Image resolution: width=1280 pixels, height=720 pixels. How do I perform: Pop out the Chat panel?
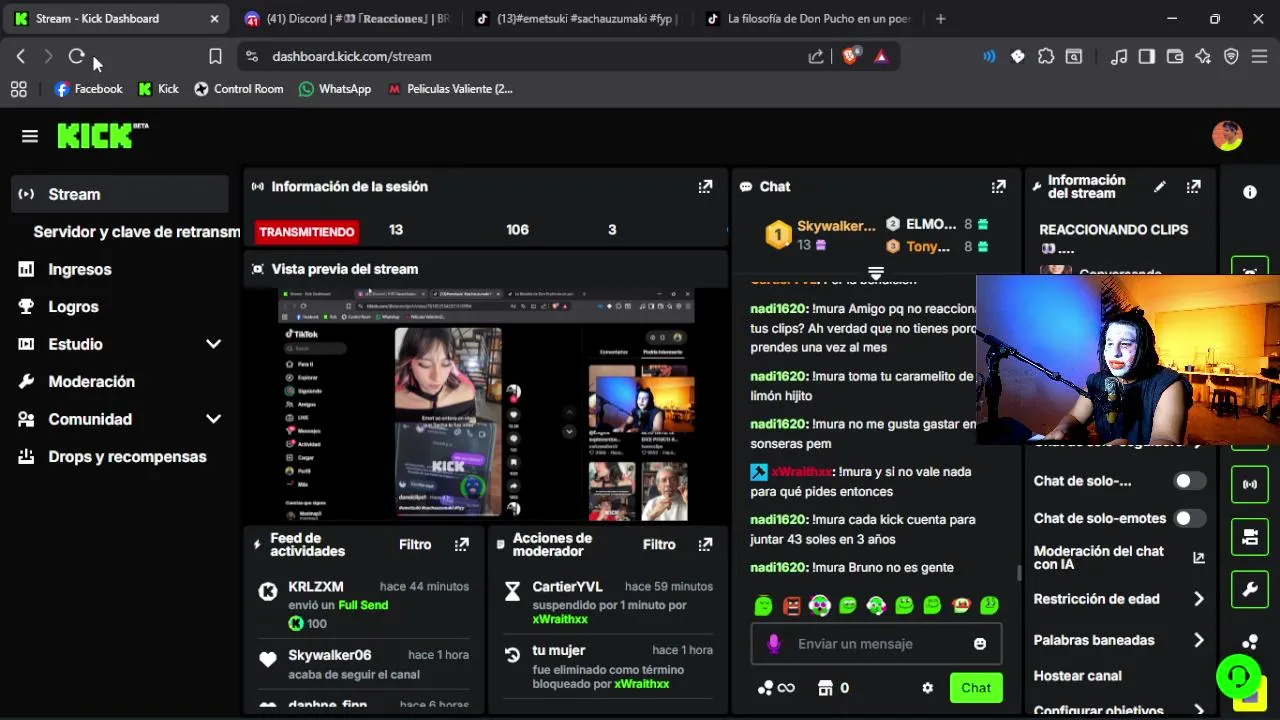point(998,187)
